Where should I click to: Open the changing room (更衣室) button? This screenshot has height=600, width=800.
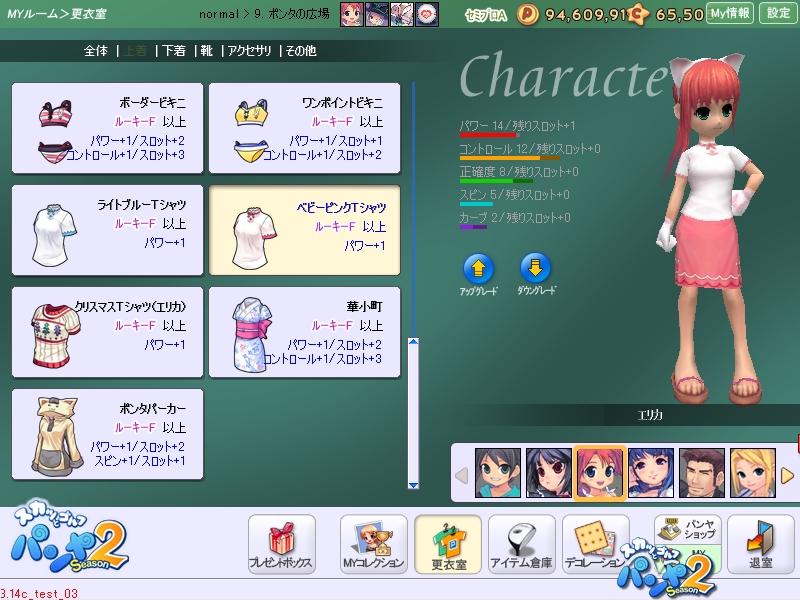pyautogui.click(x=448, y=544)
